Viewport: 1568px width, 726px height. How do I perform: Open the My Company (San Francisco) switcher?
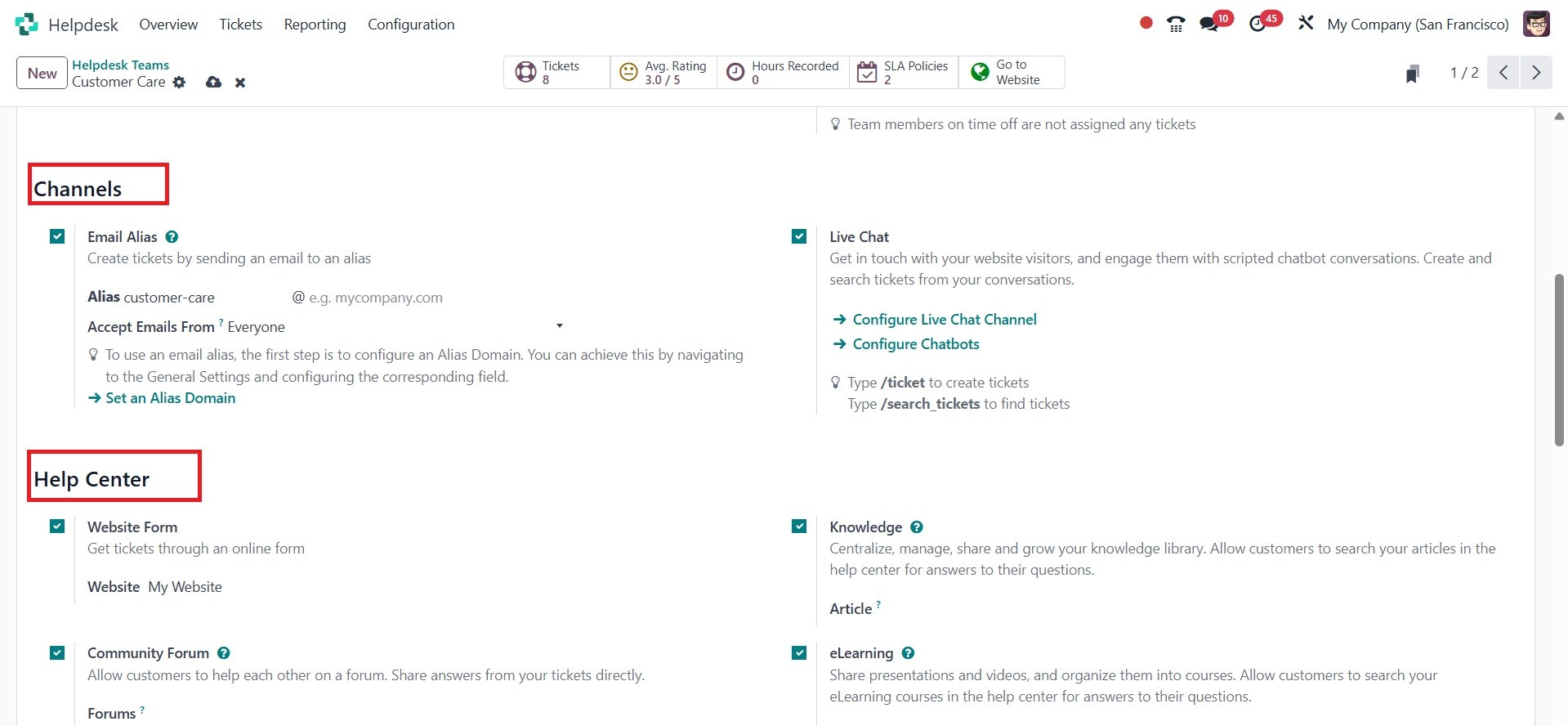pos(1418,25)
